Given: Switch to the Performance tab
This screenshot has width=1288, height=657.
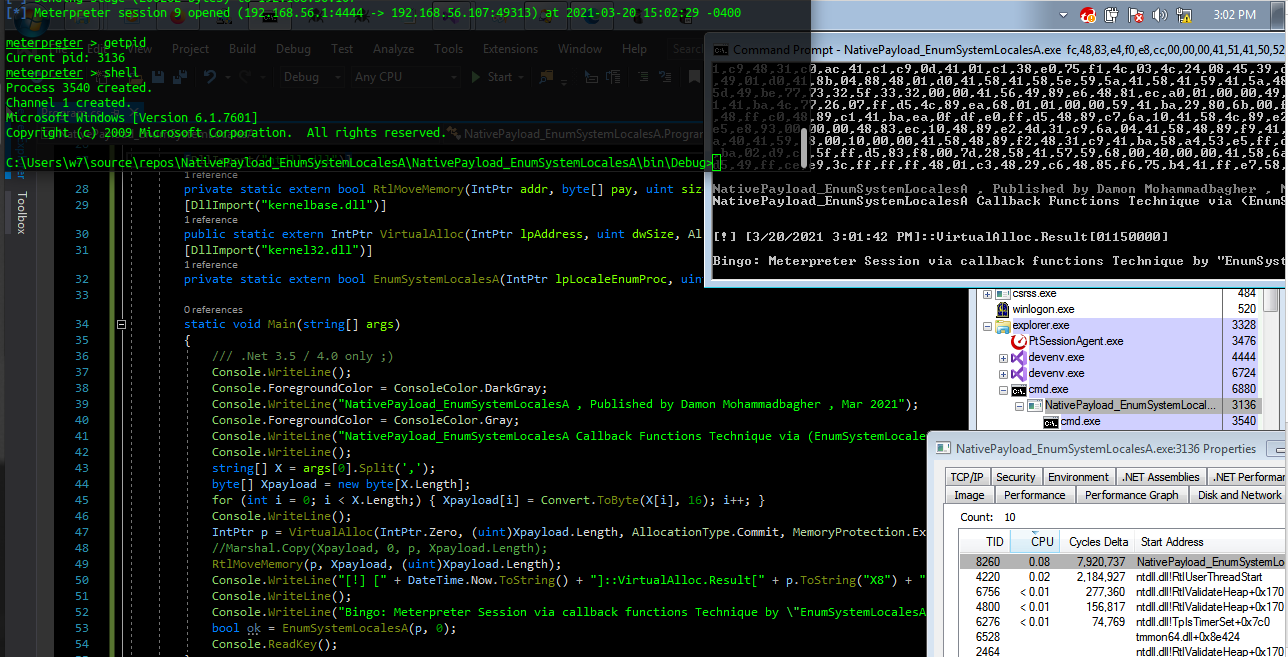Looking at the screenshot, I should [x=1035, y=495].
